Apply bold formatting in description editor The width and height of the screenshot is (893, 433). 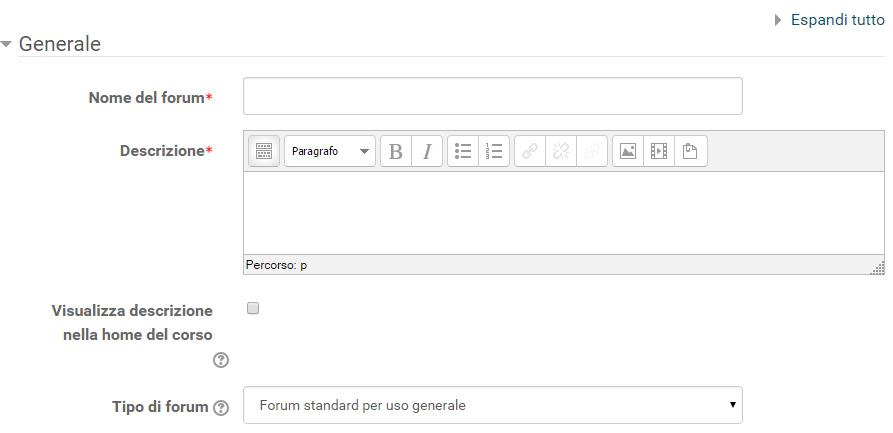pos(396,151)
